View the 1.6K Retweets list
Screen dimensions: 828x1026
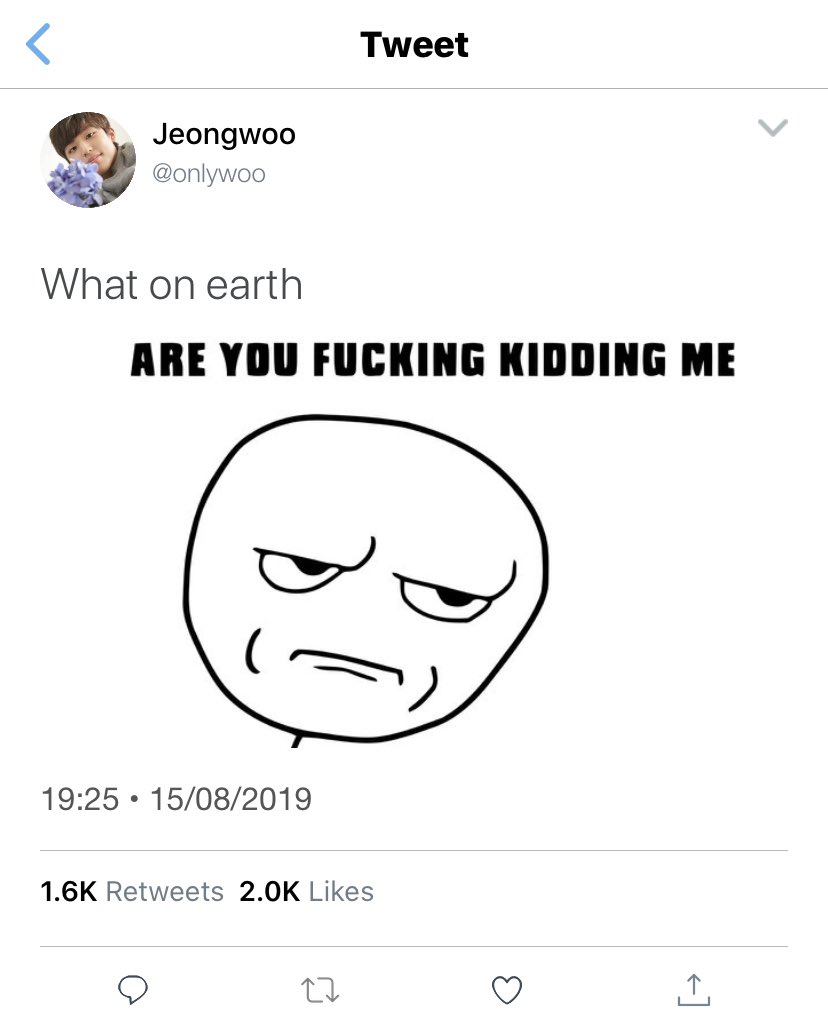pyautogui.click(x=132, y=891)
